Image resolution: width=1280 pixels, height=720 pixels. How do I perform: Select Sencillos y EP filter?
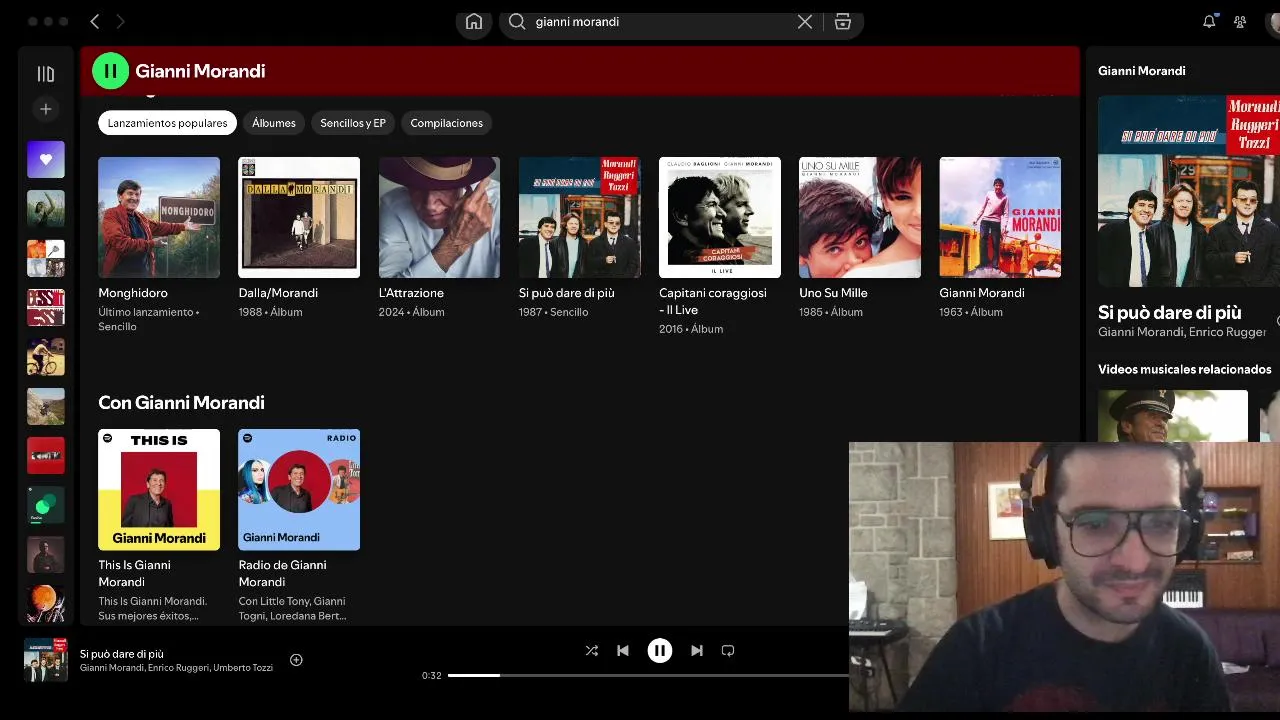coord(353,123)
